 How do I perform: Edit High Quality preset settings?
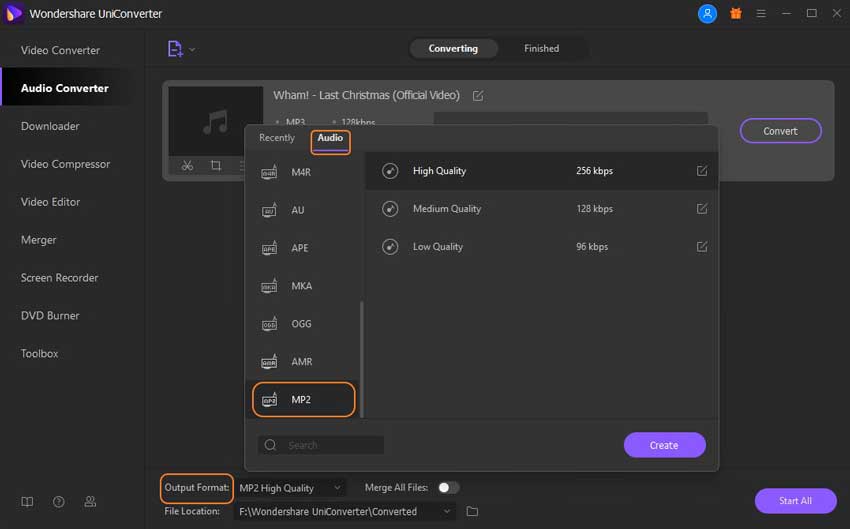tap(701, 171)
